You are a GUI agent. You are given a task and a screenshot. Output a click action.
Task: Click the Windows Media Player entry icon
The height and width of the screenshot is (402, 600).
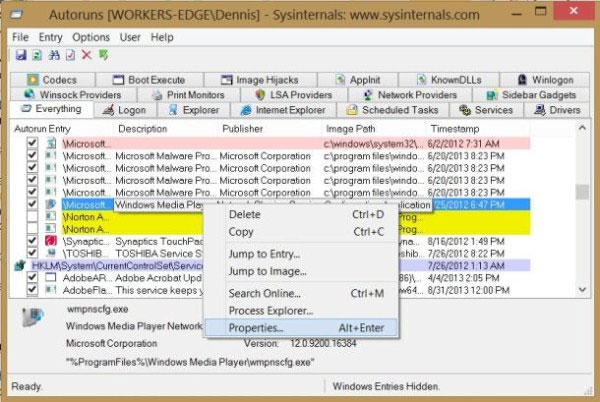tap(51, 204)
